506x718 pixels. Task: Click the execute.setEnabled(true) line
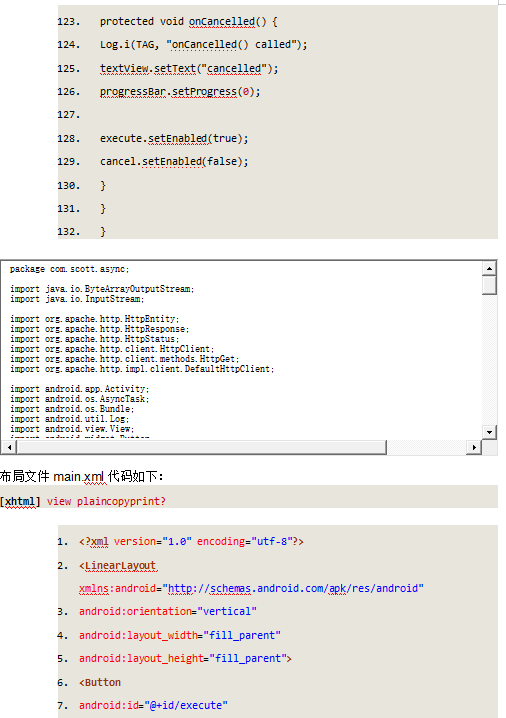pyautogui.click(x=174, y=138)
